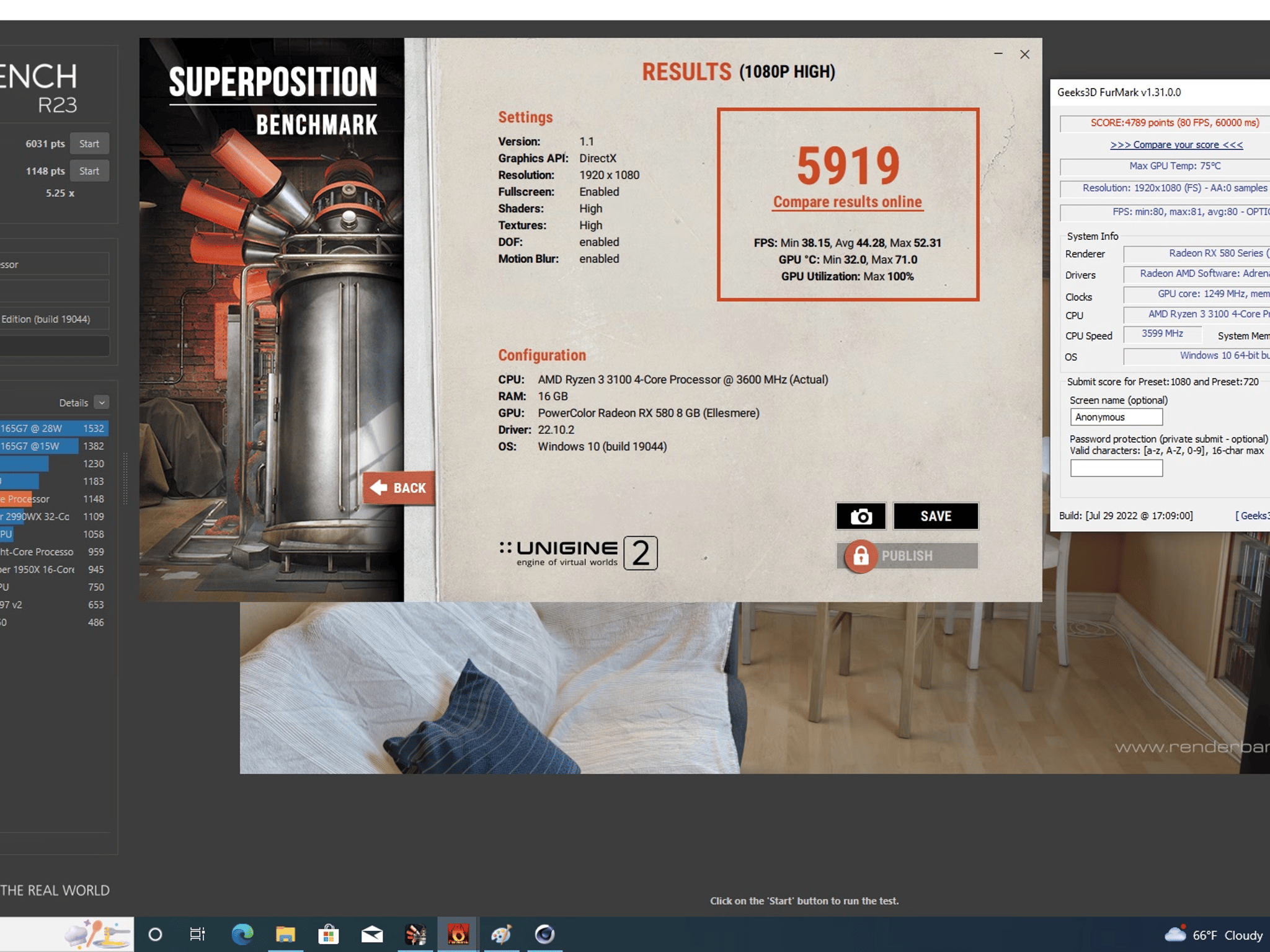The height and width of the screenshot is (952, 1270).
Task: Click FurMark CPU Speed 3599 MHz value
Action: tap(1163, 334)
